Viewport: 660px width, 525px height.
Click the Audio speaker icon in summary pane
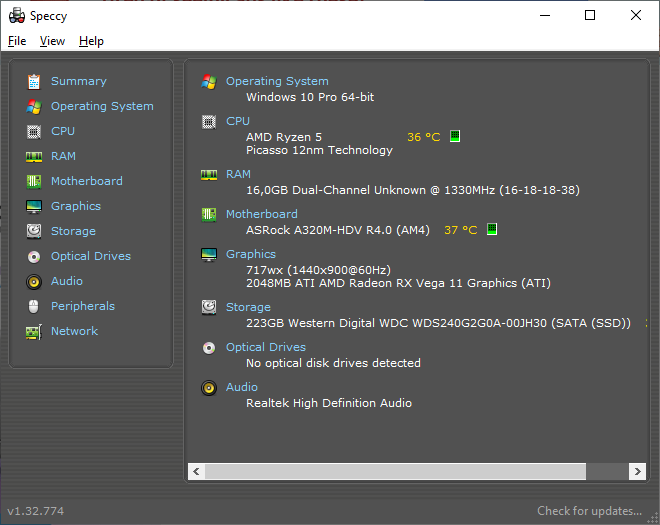pos(209,388)
